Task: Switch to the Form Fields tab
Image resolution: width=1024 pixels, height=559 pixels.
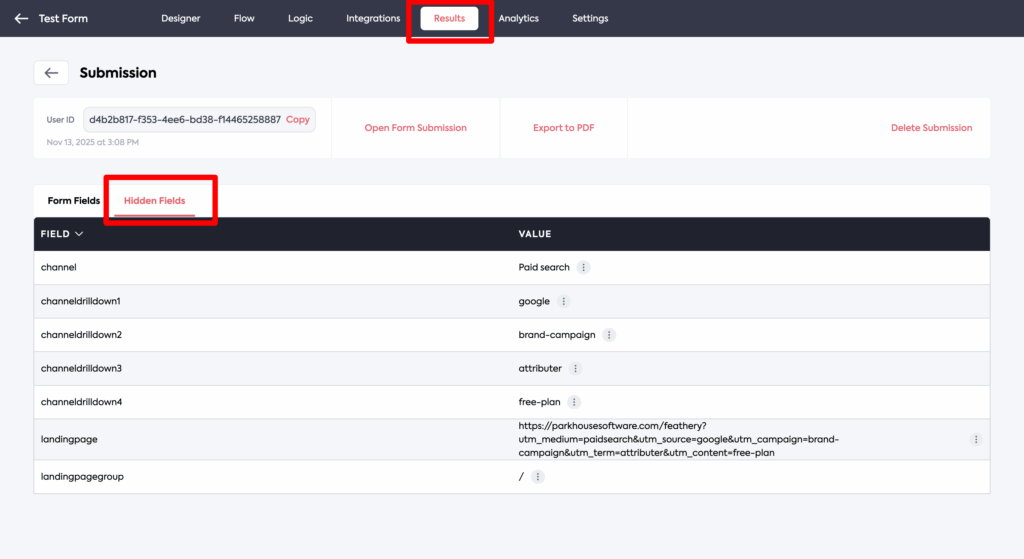Action: (x=74, y=201)
